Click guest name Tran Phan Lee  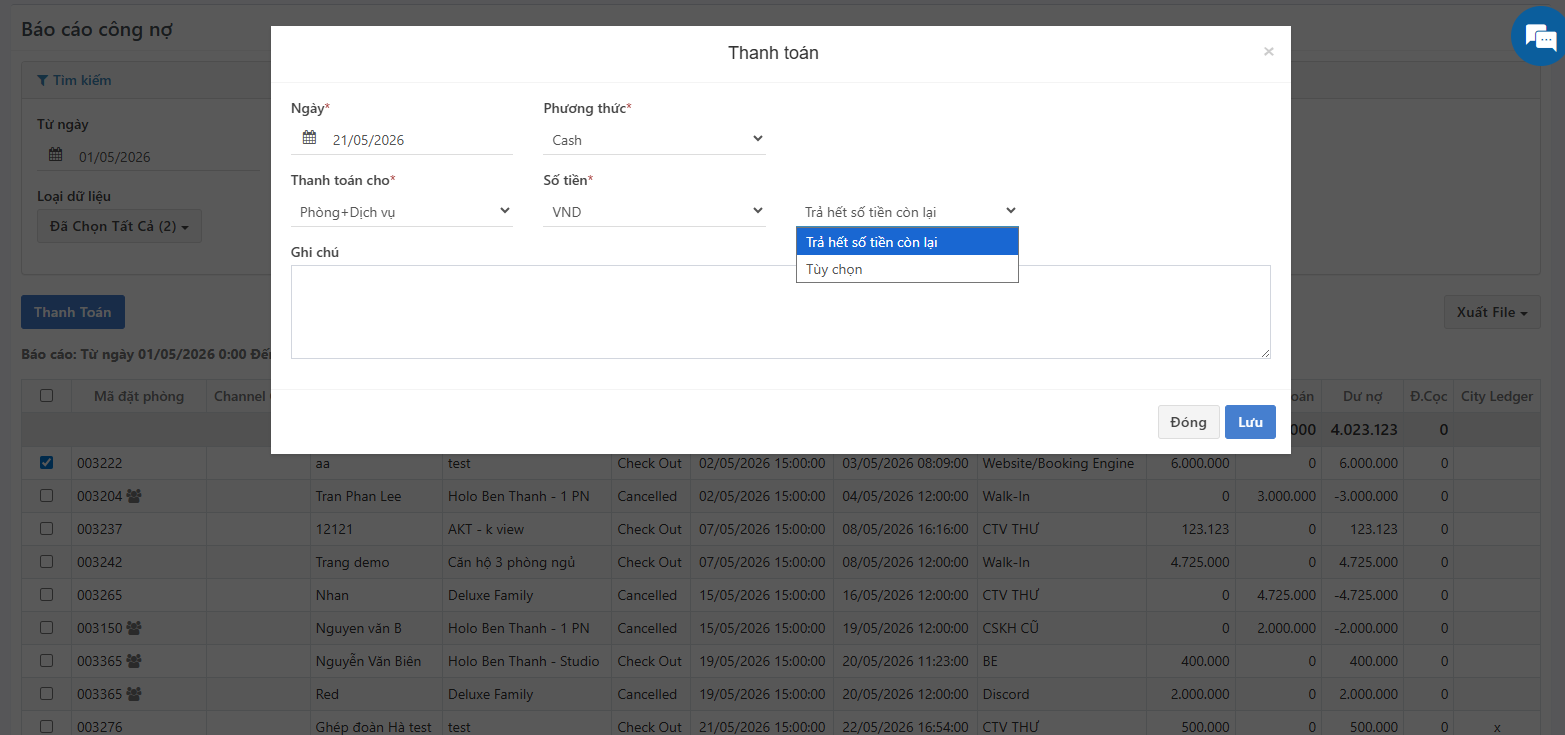click(x=358, y=496)
